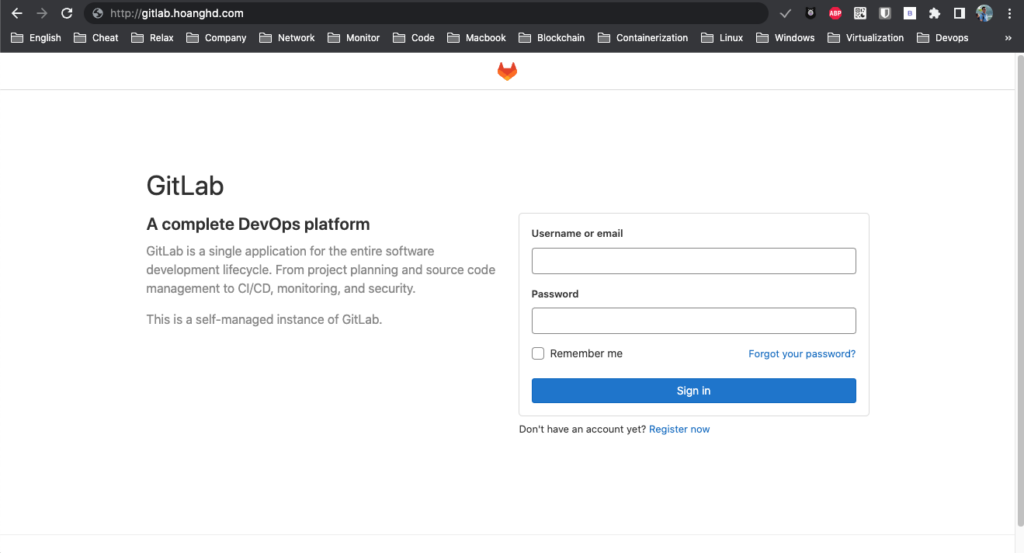
Task: Click the checkmark extension icon
Action: [x=785, y=13]
